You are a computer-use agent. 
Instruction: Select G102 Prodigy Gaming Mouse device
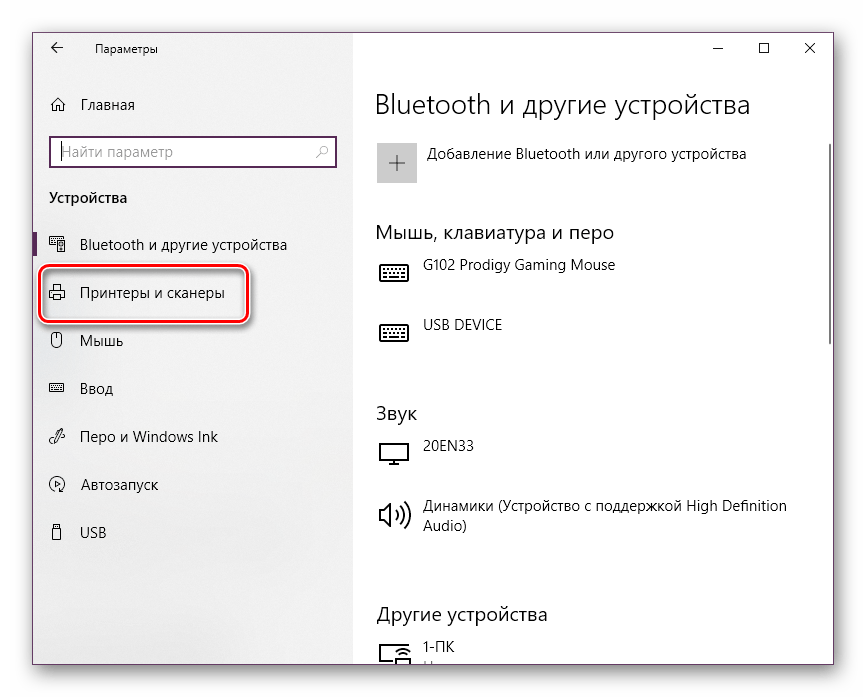click(519, 266)
